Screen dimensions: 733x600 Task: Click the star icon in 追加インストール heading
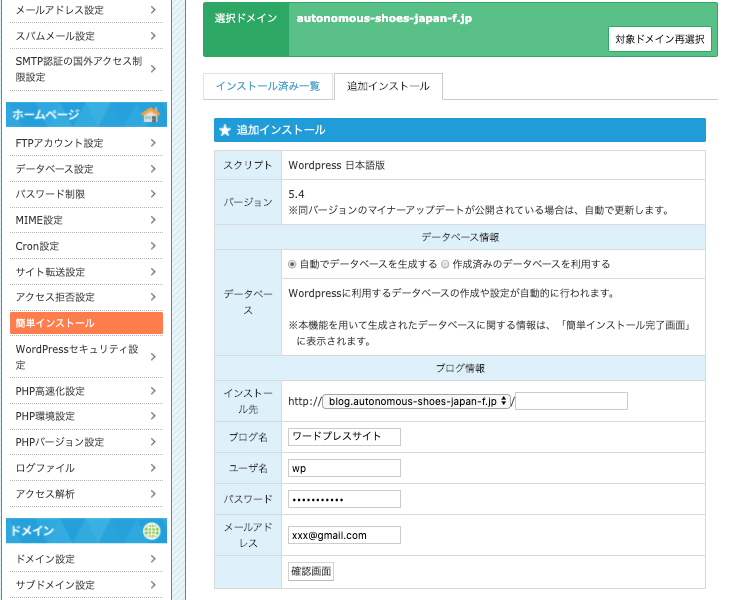tap(225, 130)
